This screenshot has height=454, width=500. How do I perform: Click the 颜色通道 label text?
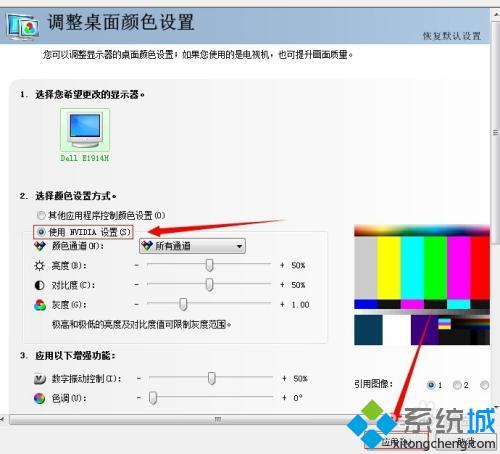78,246
